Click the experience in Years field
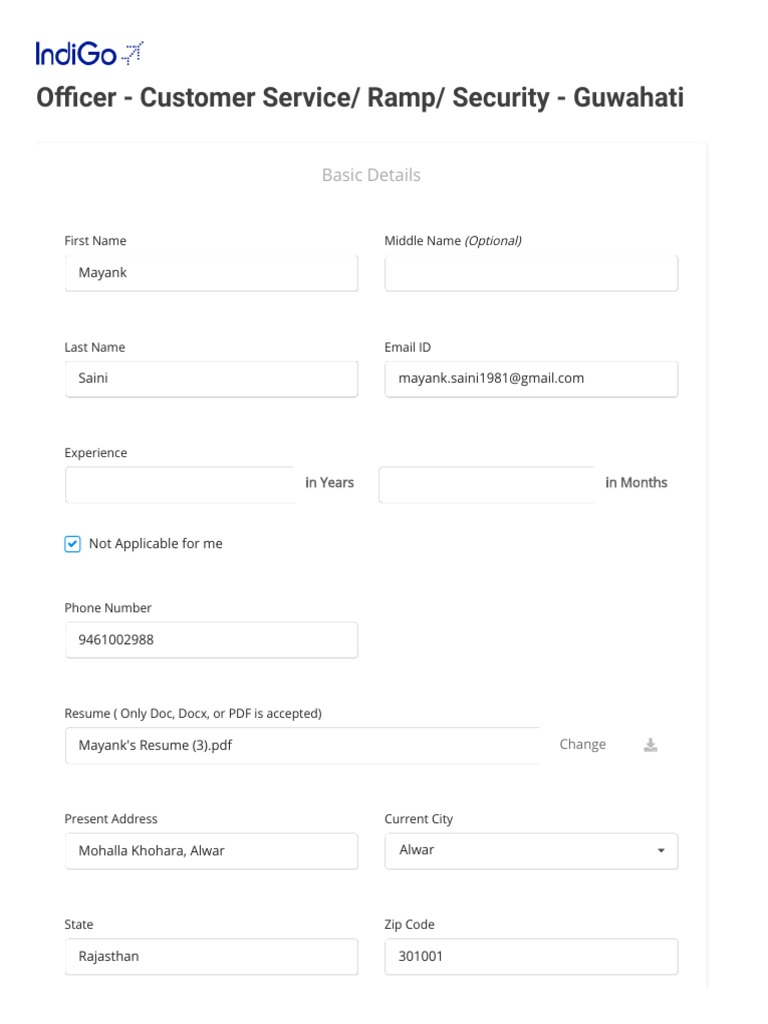Image resolution: width=768 pixels, height=1024 pixels. [x=180, y=484]
